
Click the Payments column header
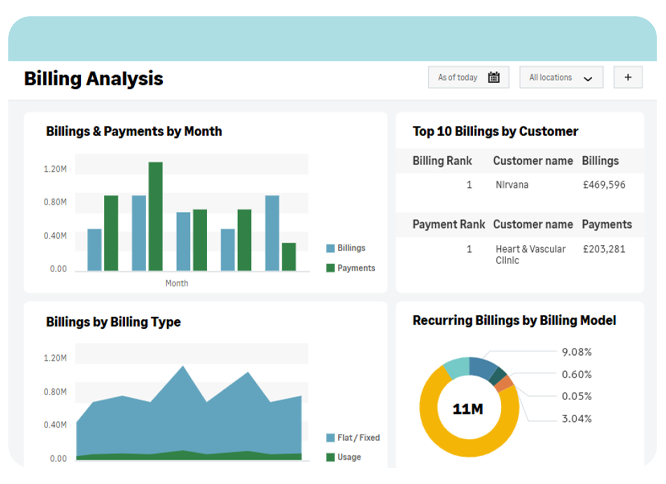(607, 224)
